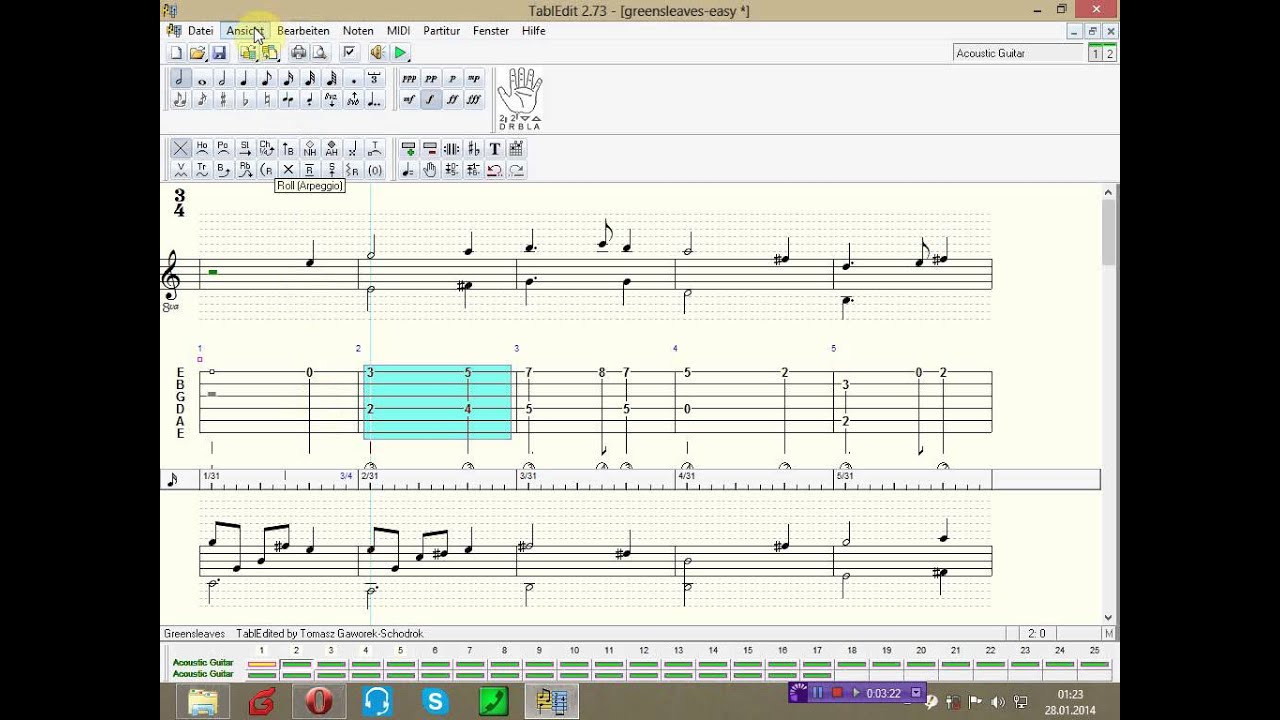Toggle the dotted note button
Viewport: 1280px width, 720px height.
click(353, 79)
